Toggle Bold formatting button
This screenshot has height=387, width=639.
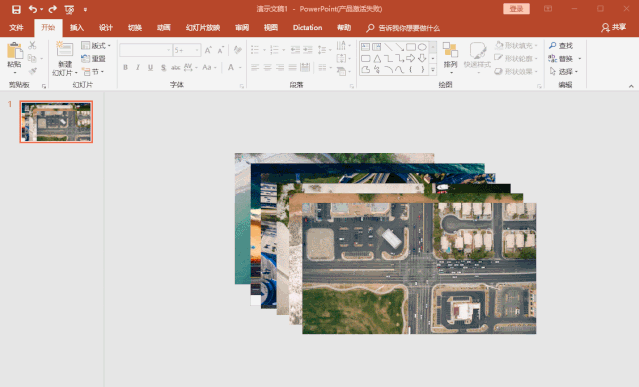[x=126, y=67]
